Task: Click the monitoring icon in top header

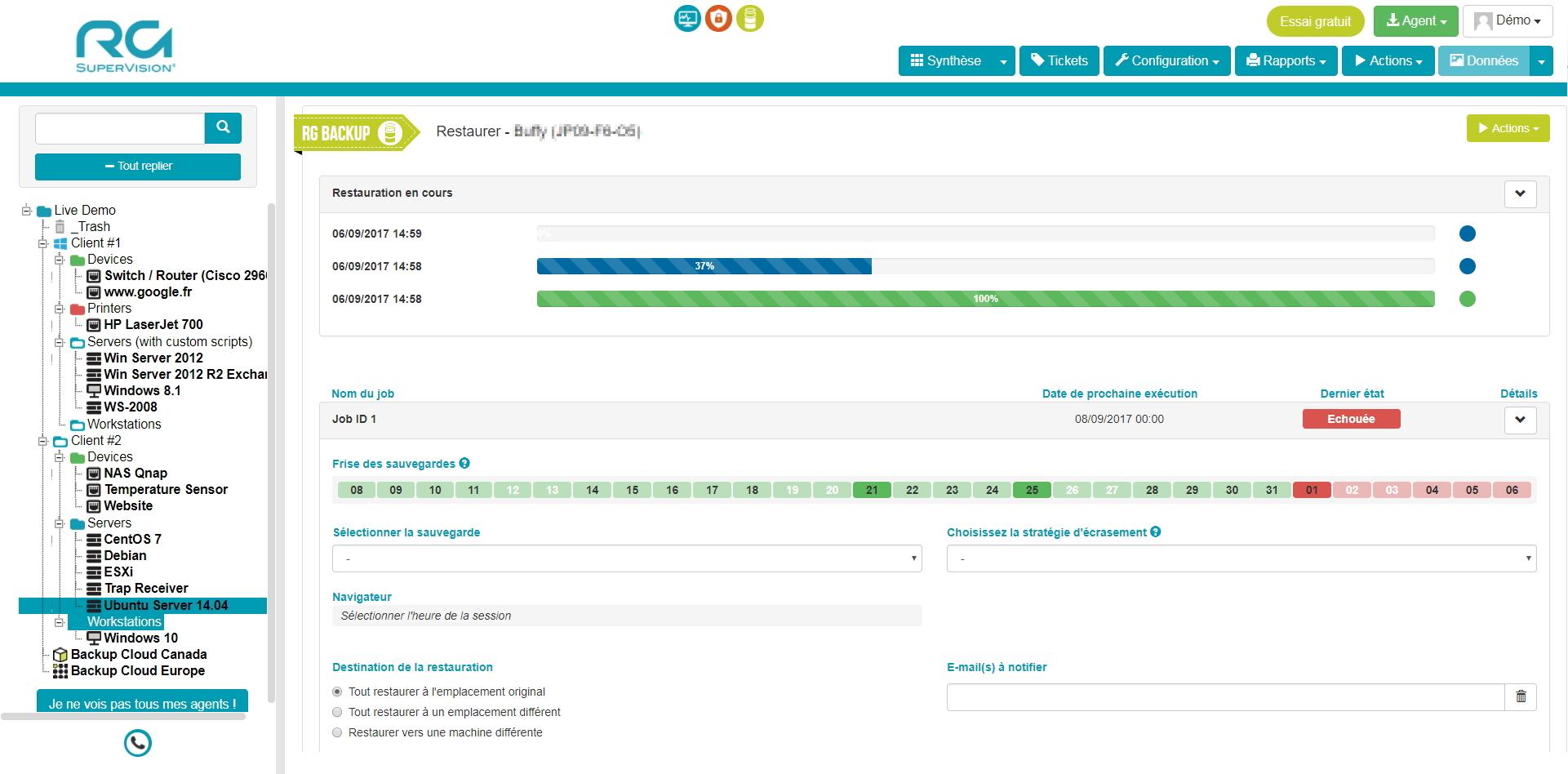Action: 687,18
